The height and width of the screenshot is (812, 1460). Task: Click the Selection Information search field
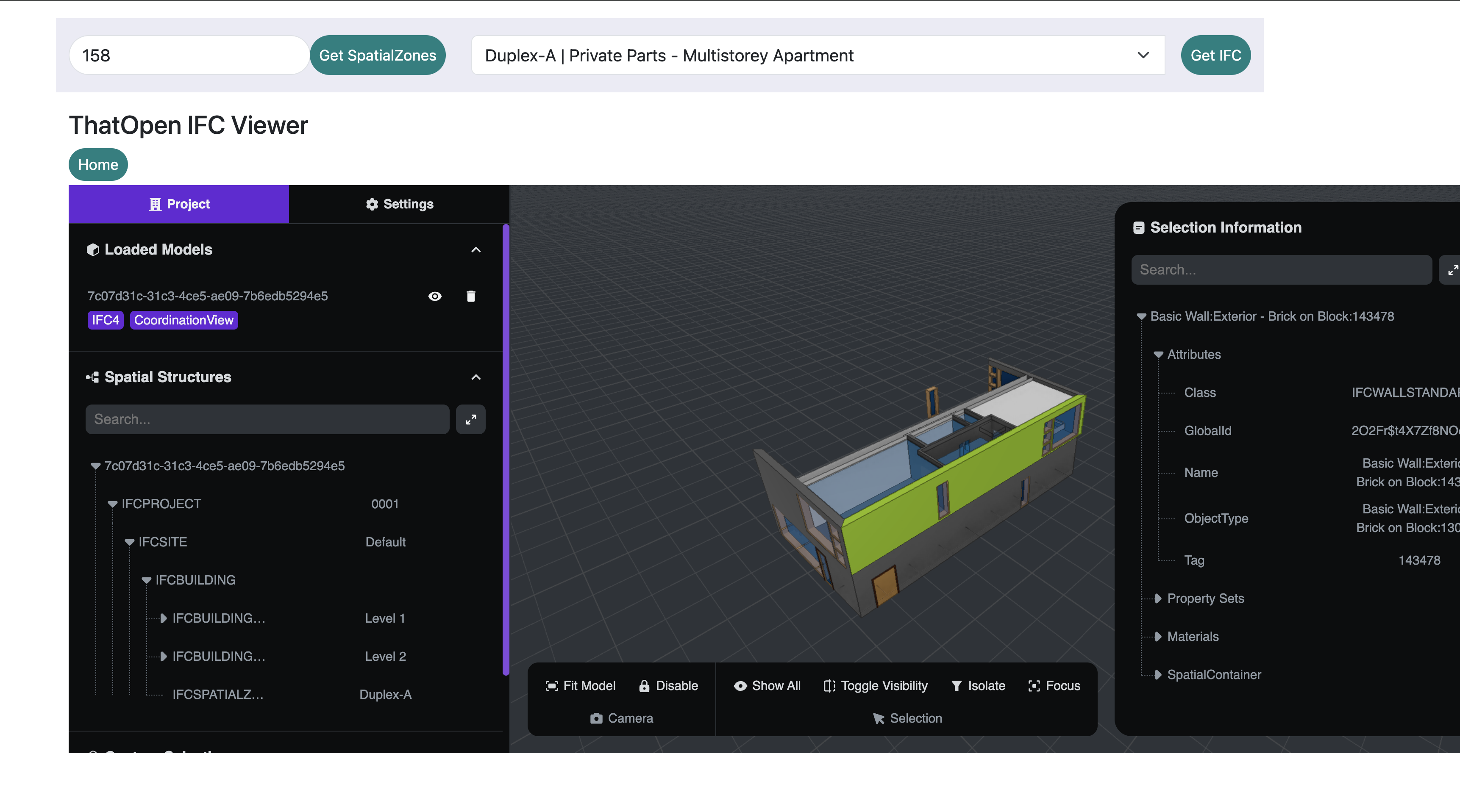1282,270
